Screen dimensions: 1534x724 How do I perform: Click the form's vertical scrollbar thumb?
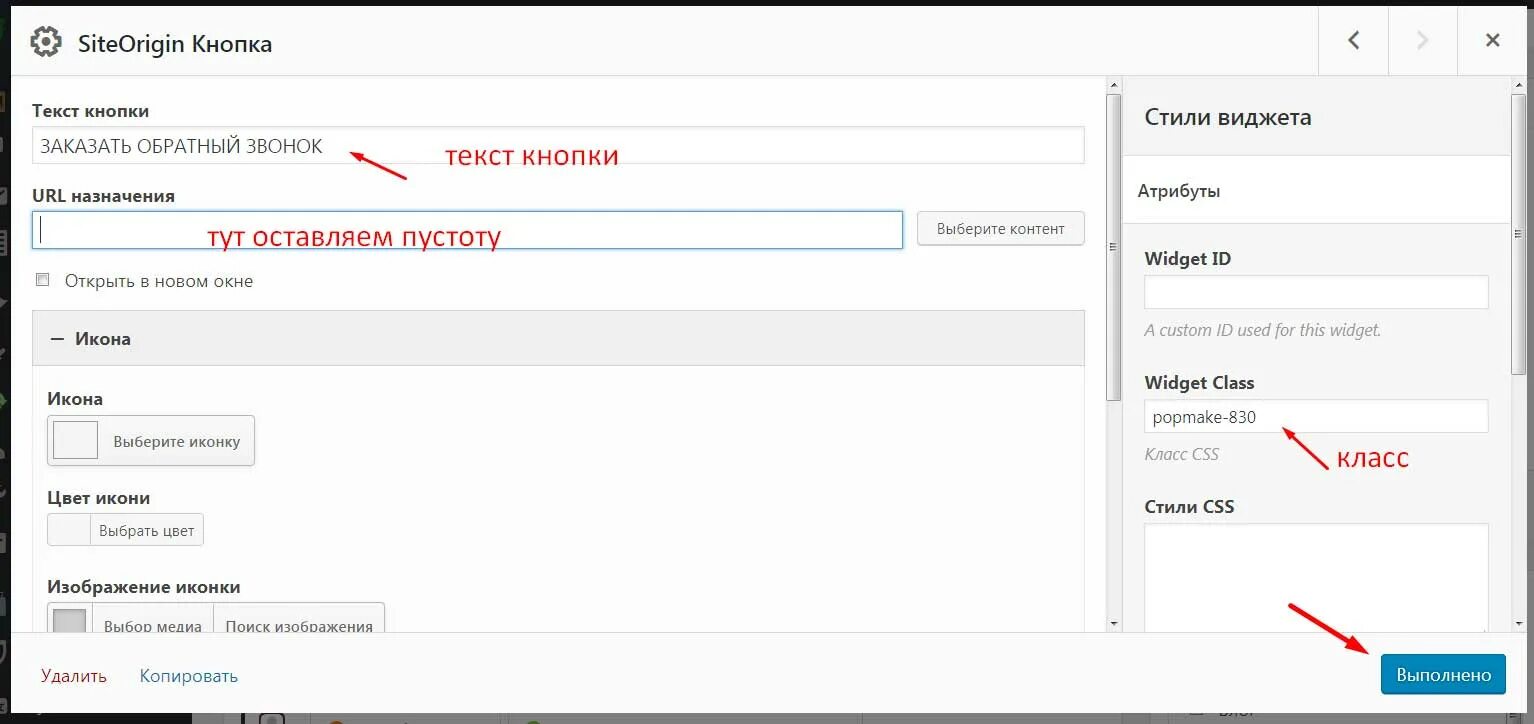pyautogui.click(x=1114, y=247)
